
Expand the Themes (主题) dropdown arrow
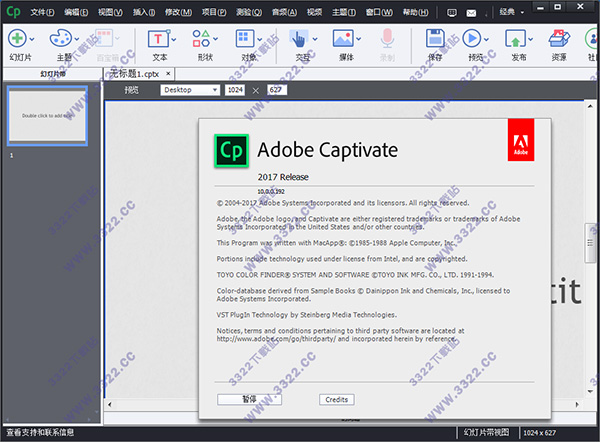tap(77, 39)
